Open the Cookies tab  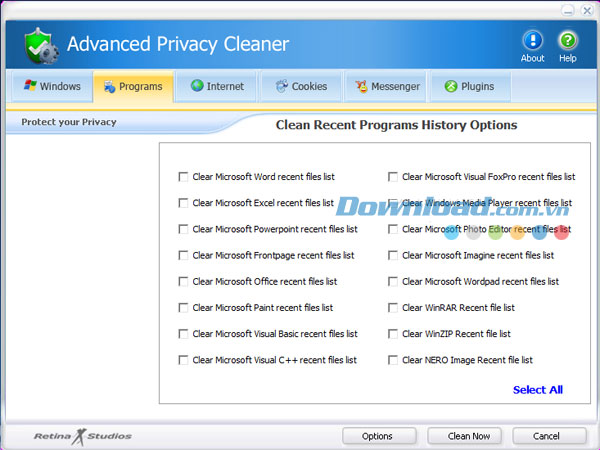pos(301,86)
